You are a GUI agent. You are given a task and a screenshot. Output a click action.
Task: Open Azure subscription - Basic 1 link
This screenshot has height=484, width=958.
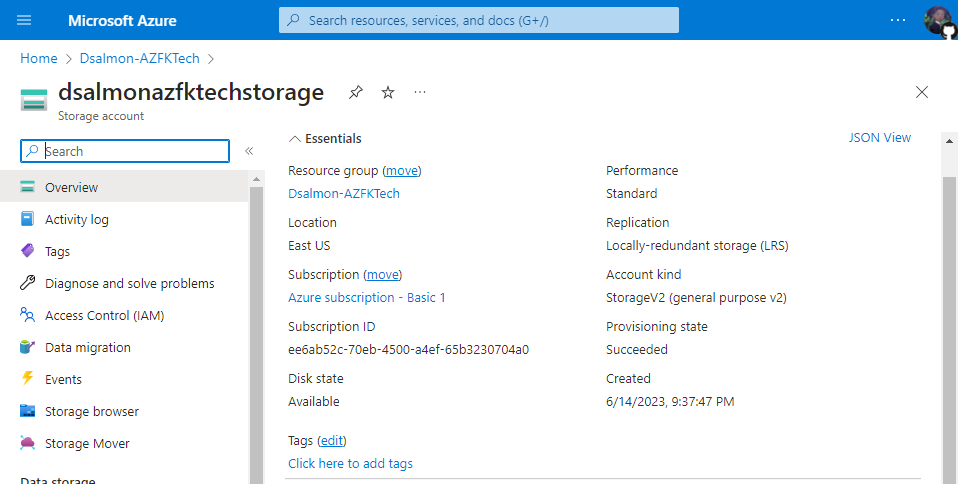[x=367, y=298]
